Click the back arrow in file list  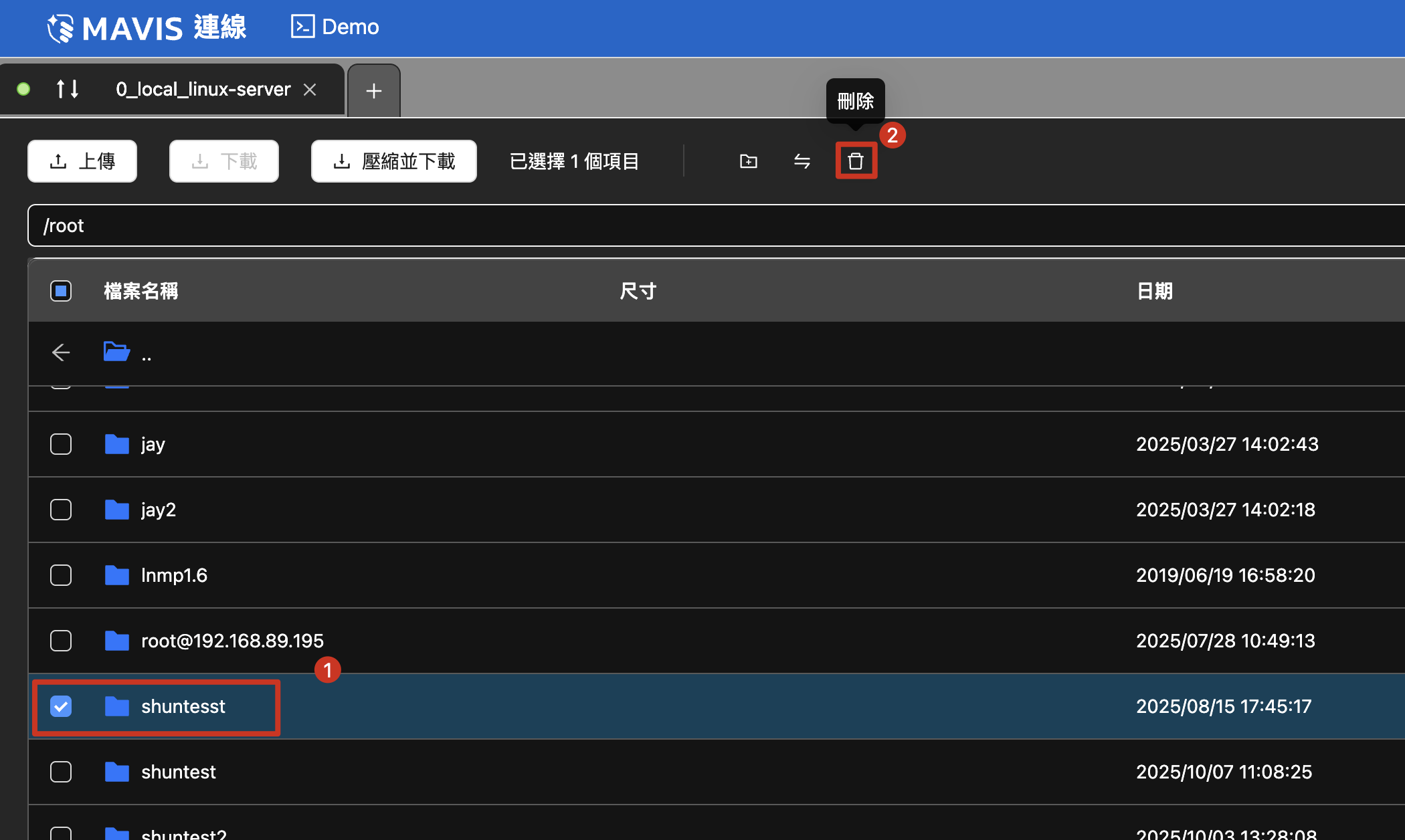[x=61, y=352]
